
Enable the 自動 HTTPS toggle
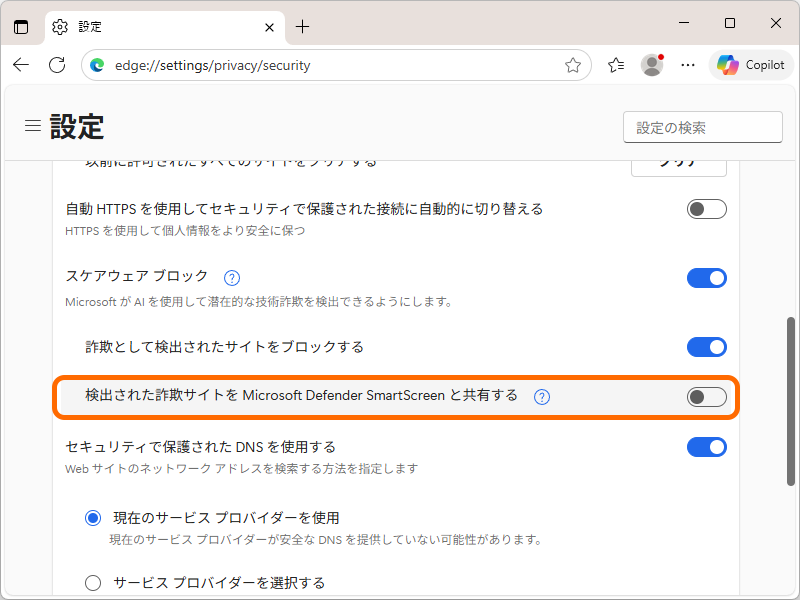click(x=706, y=209)
